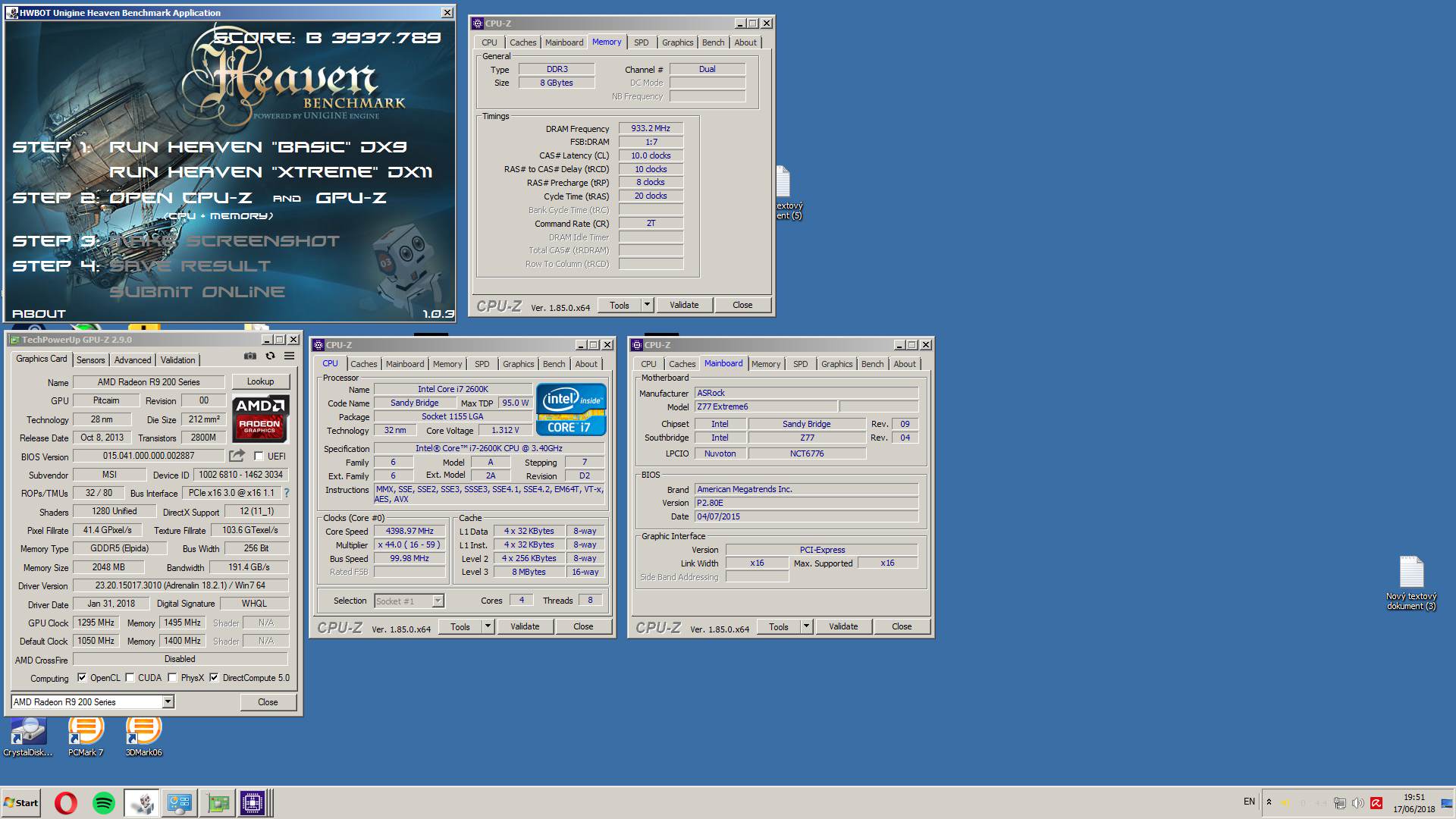1456x819 pixels.
Task: Click Validate in the CPU-Z CPU window
Action: tap(525, 626)
